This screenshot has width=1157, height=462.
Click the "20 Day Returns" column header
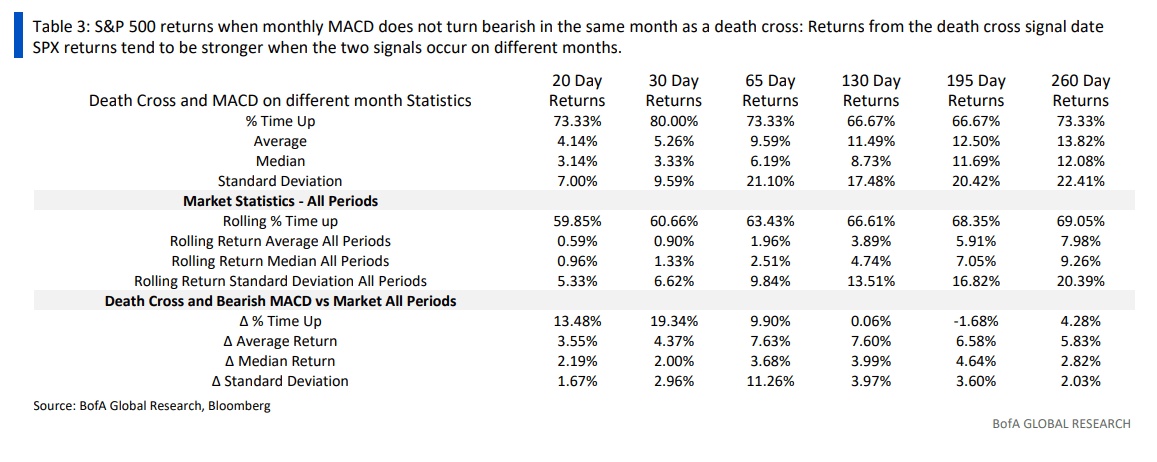(577, 90)
